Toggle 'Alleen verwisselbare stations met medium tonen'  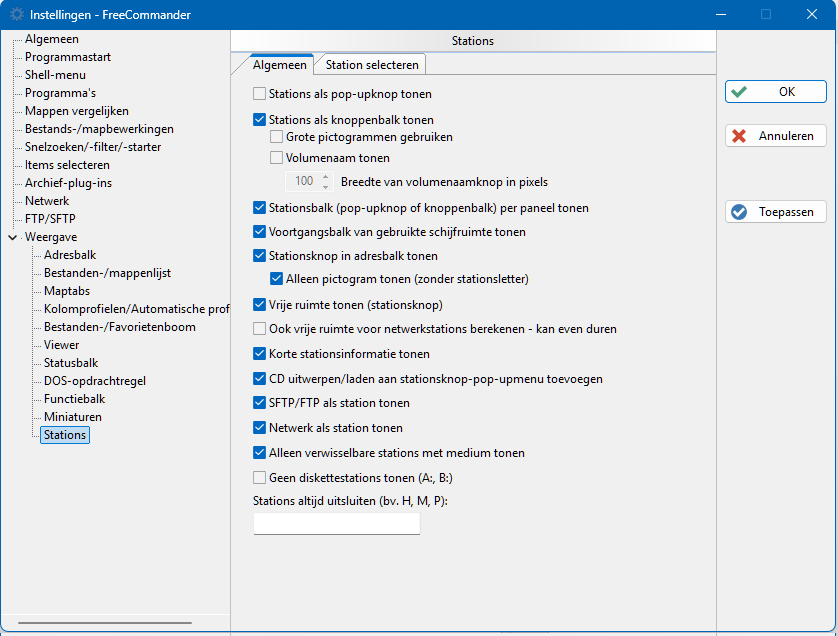260,453
